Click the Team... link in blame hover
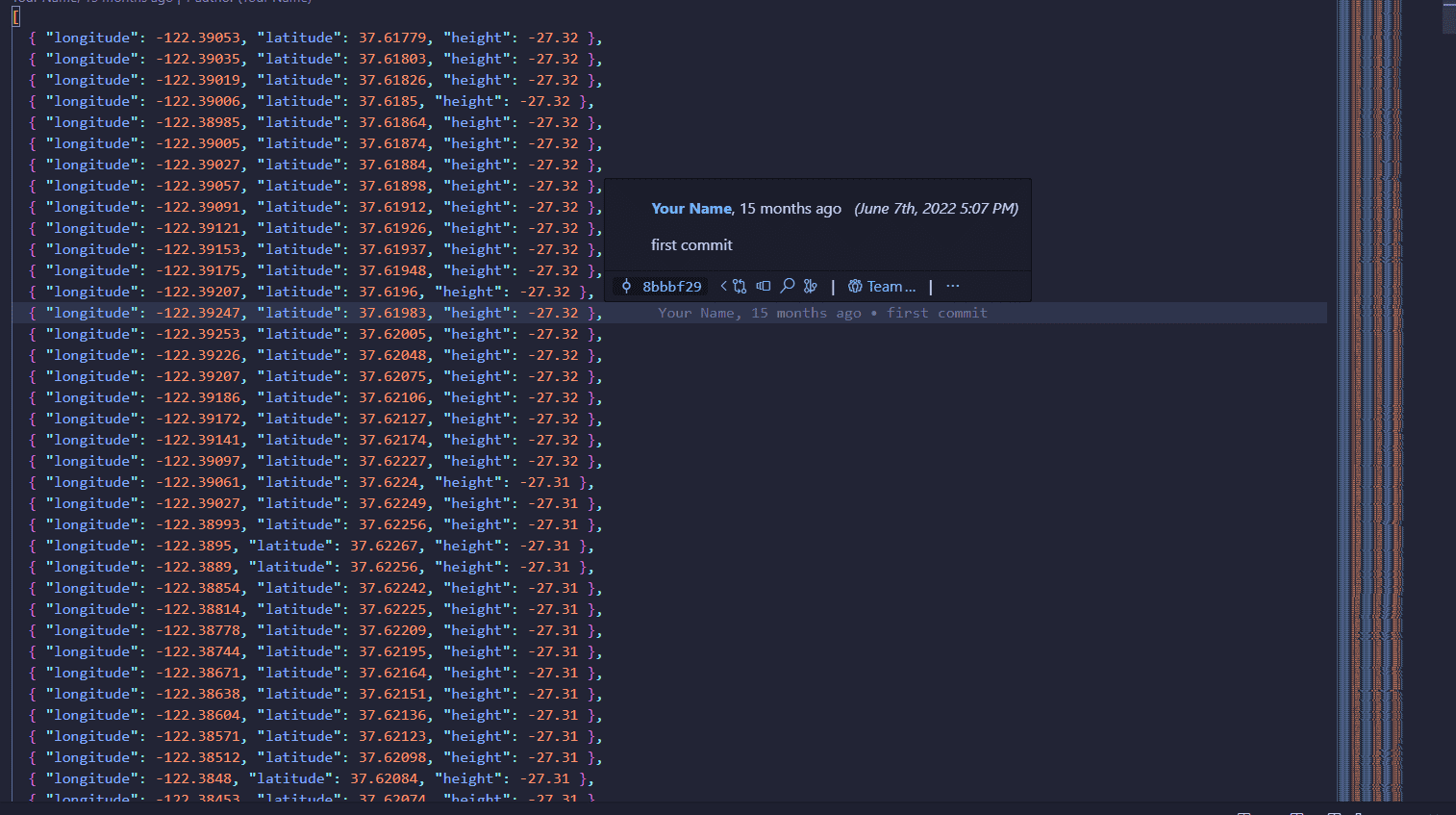This screenshot has width=1456, height=815. 882,287
